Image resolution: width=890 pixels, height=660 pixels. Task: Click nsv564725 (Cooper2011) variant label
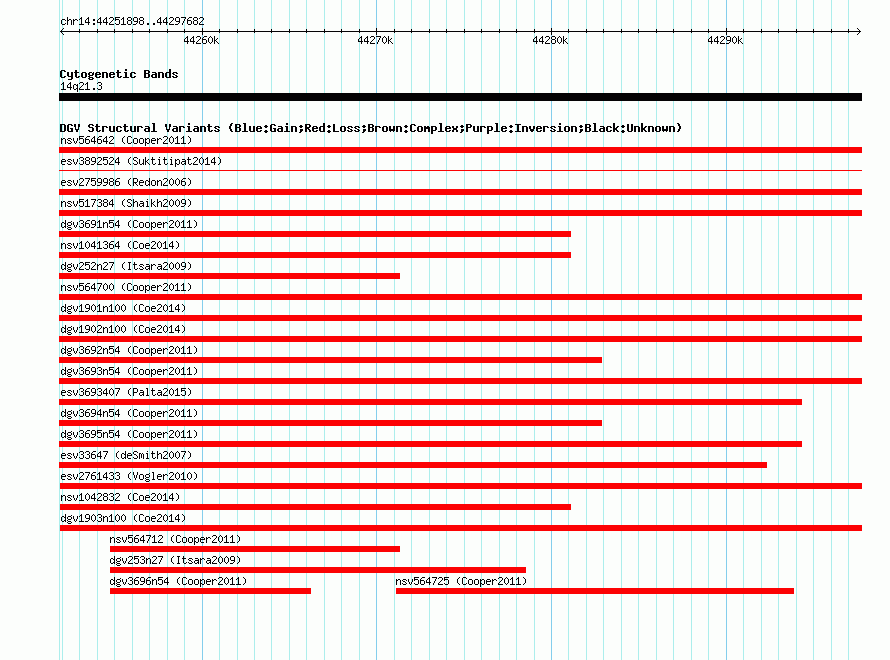[x=461, y=581]
